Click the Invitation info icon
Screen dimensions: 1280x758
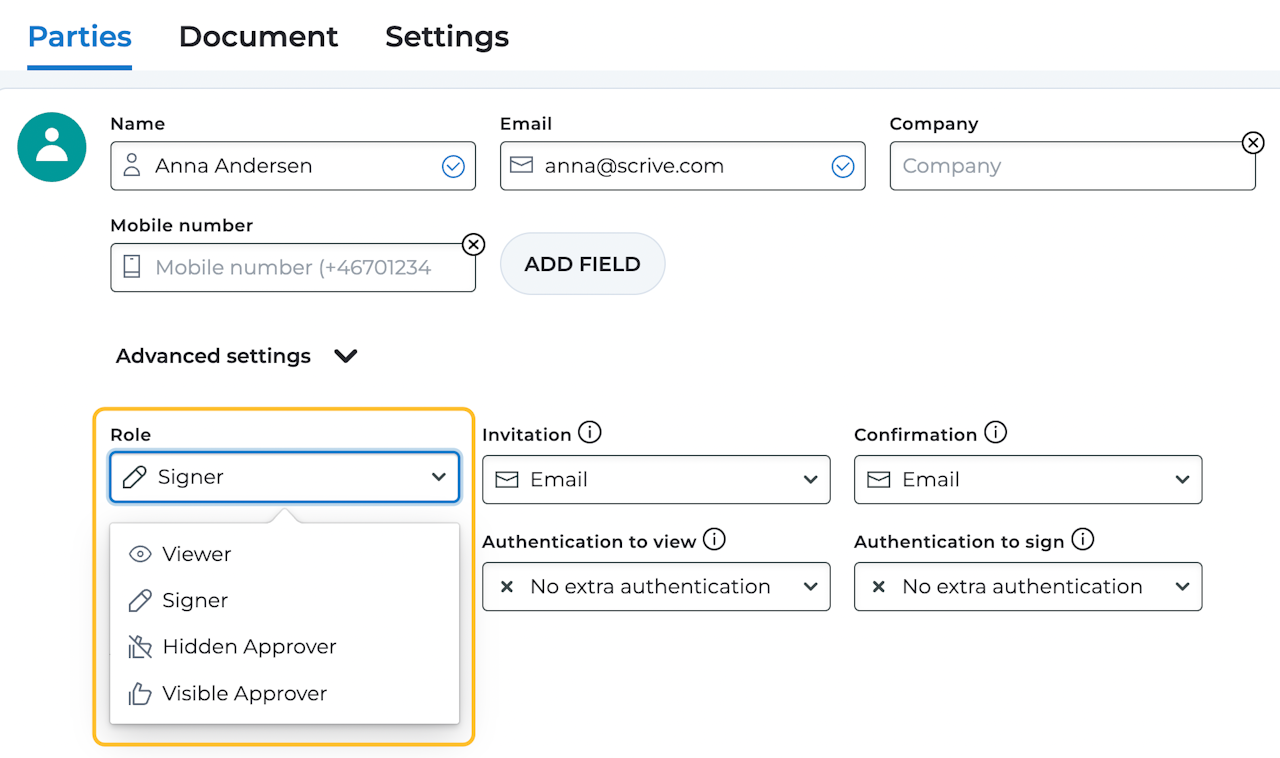(590, 433)
